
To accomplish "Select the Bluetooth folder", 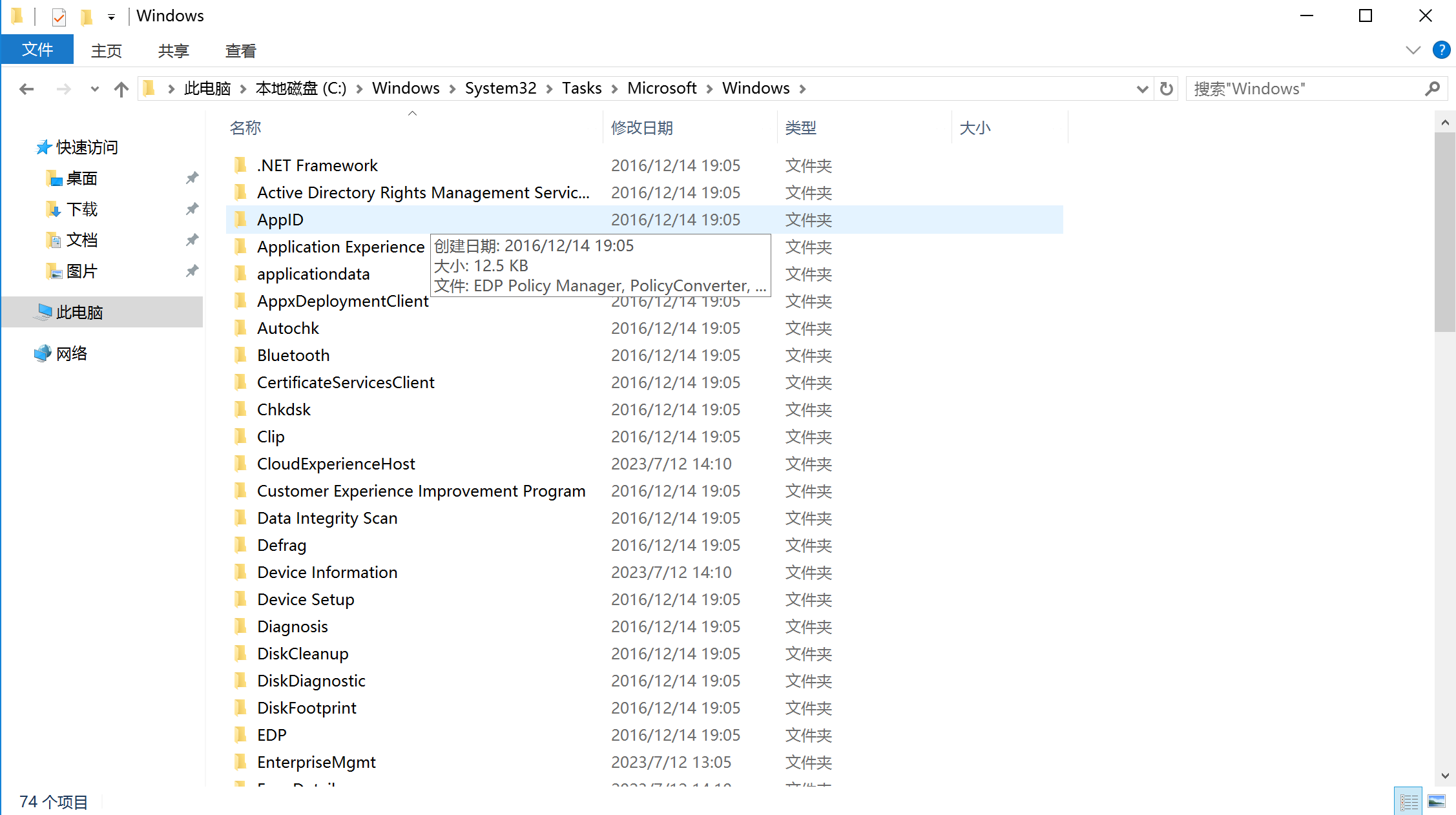I will [x=293, y=355].
